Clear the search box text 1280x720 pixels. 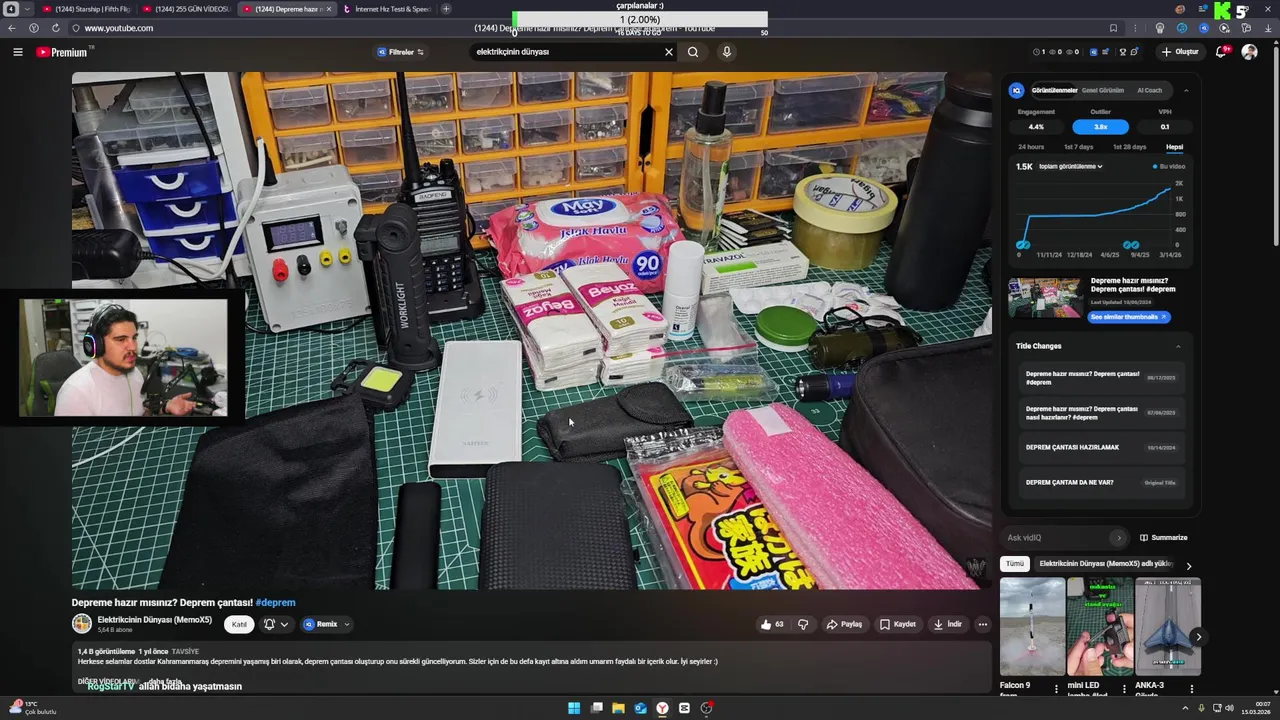pos(669,52)
